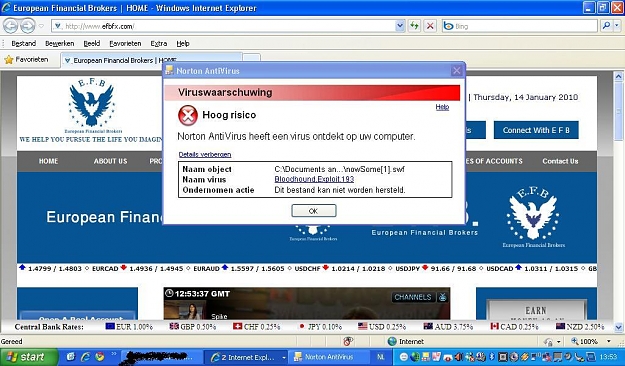This screenshot has width=625, height=366.
Task: Click the Help link in Norton dialog
Action: (x=442, y=107)
